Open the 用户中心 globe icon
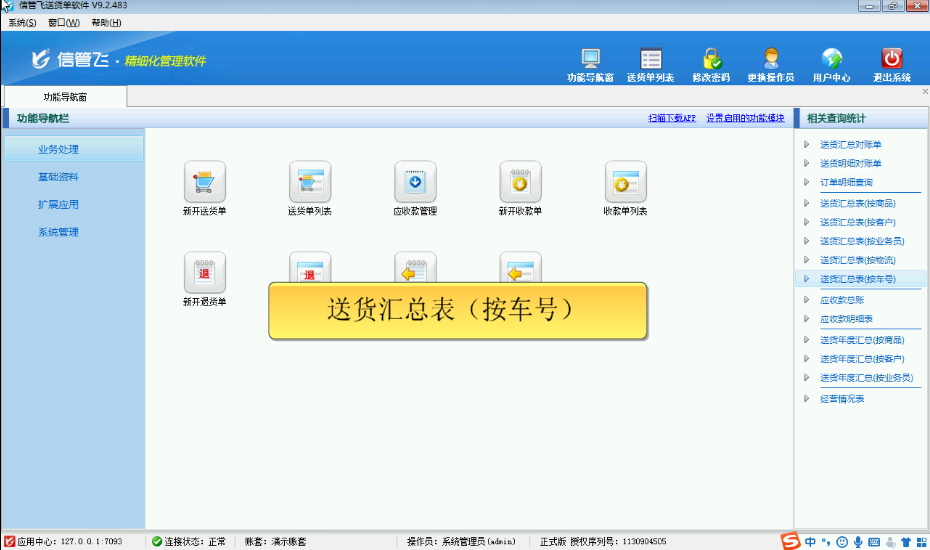The image size is (930, 550). point(831,60)
